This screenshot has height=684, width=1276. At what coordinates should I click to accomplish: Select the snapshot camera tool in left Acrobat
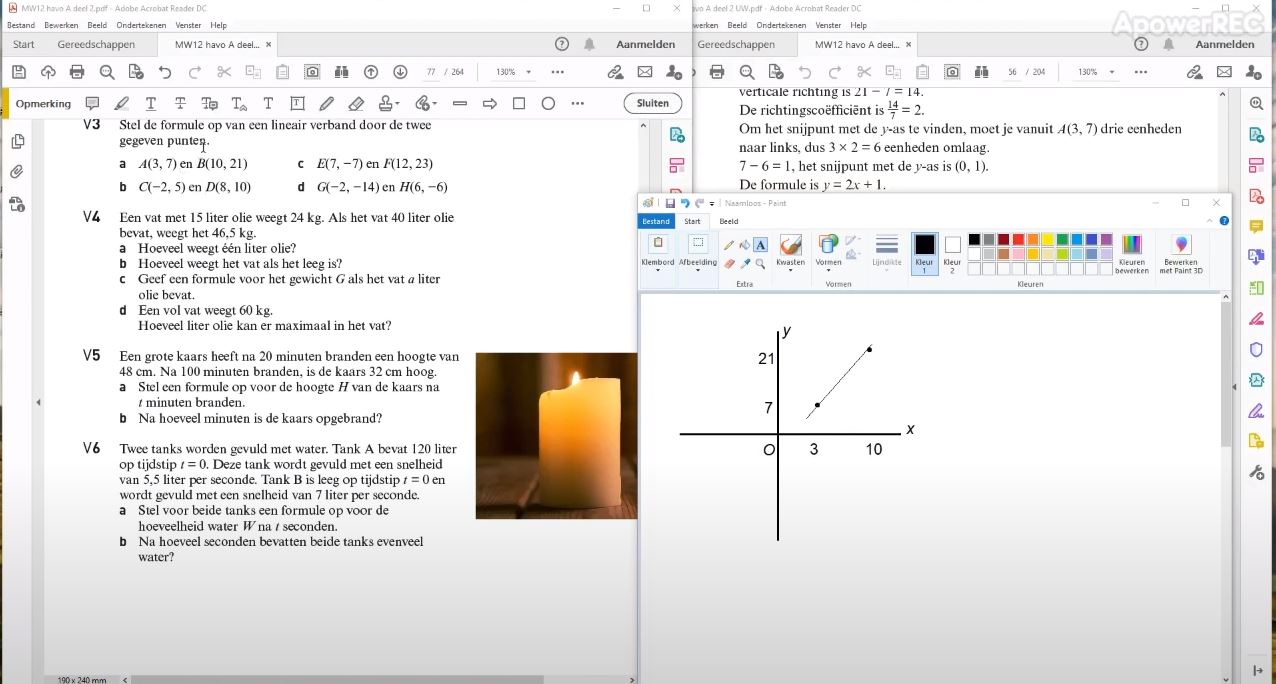click(312, 72)
